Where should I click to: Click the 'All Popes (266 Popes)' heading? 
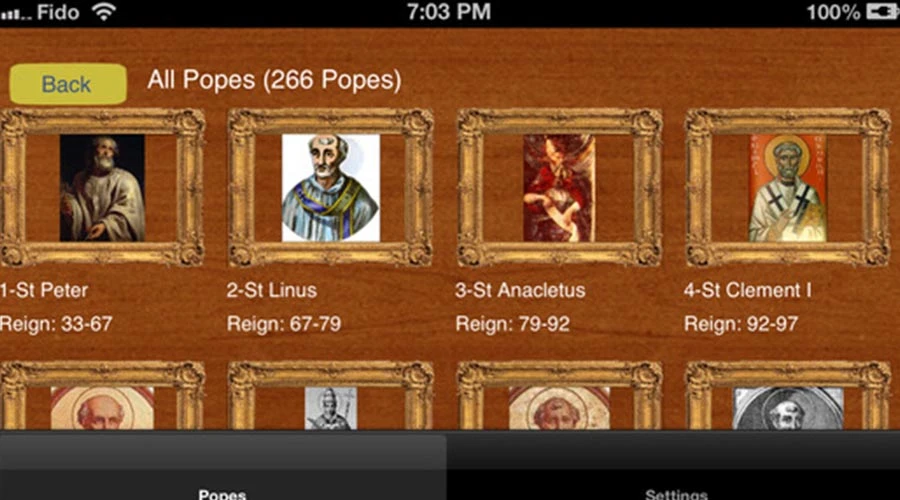click(x=274, y=80)
